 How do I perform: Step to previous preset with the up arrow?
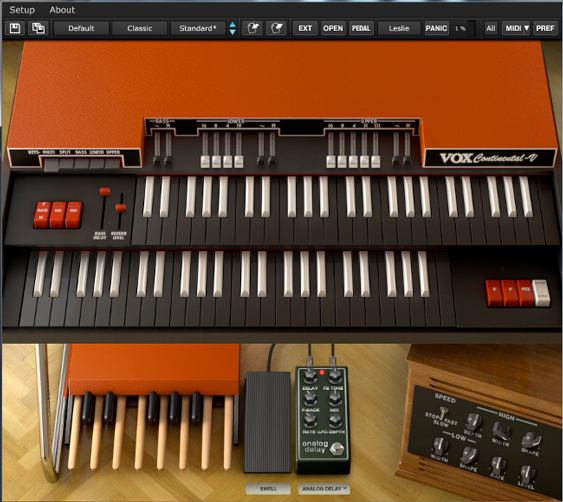click(232, 24)
